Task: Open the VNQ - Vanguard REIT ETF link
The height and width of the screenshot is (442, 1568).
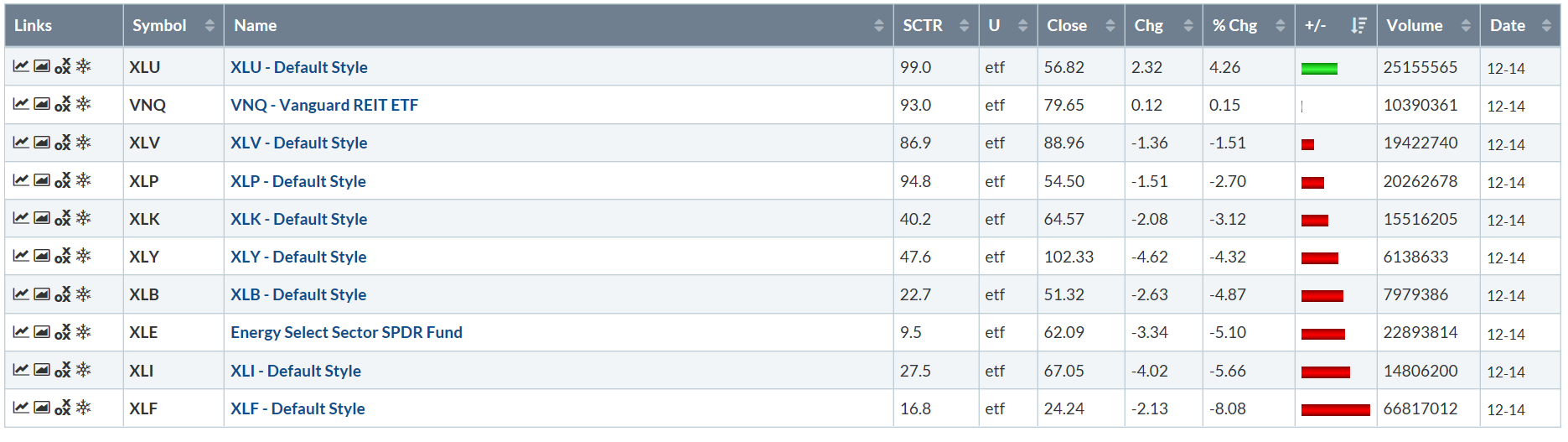Action: pyautogui.click(x=324, y=105)
